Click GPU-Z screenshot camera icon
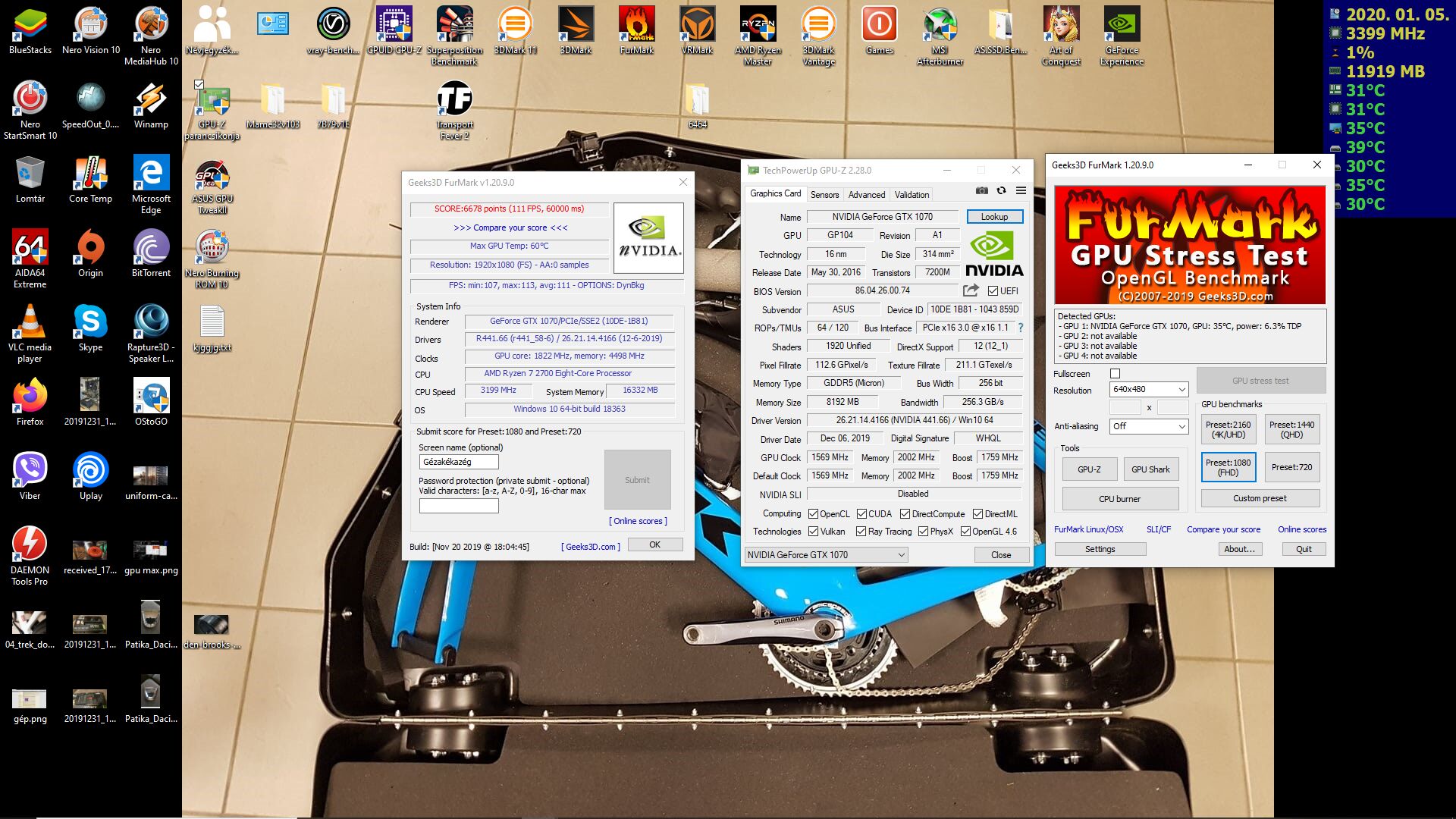Screen dimensions: 1456x819 [981, 190]
